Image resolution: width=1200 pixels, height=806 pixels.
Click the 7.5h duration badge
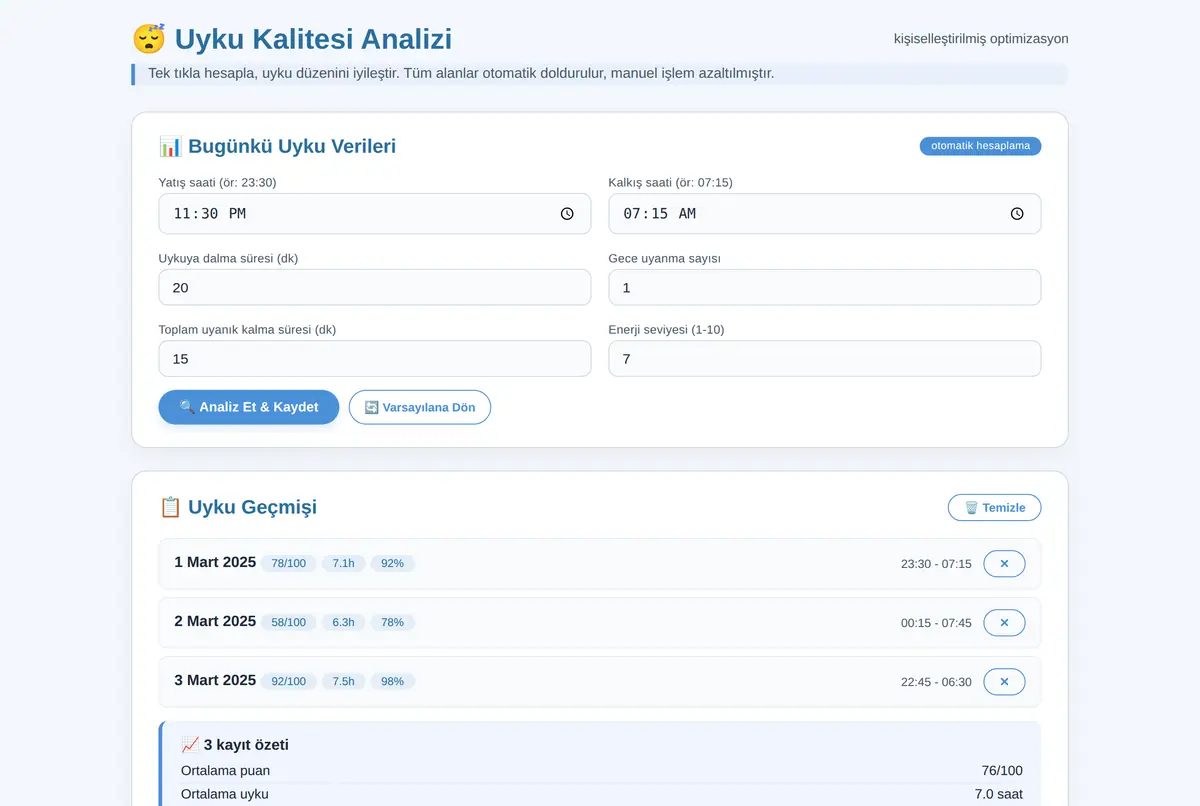pyautogui.click(x=343, y=682)
